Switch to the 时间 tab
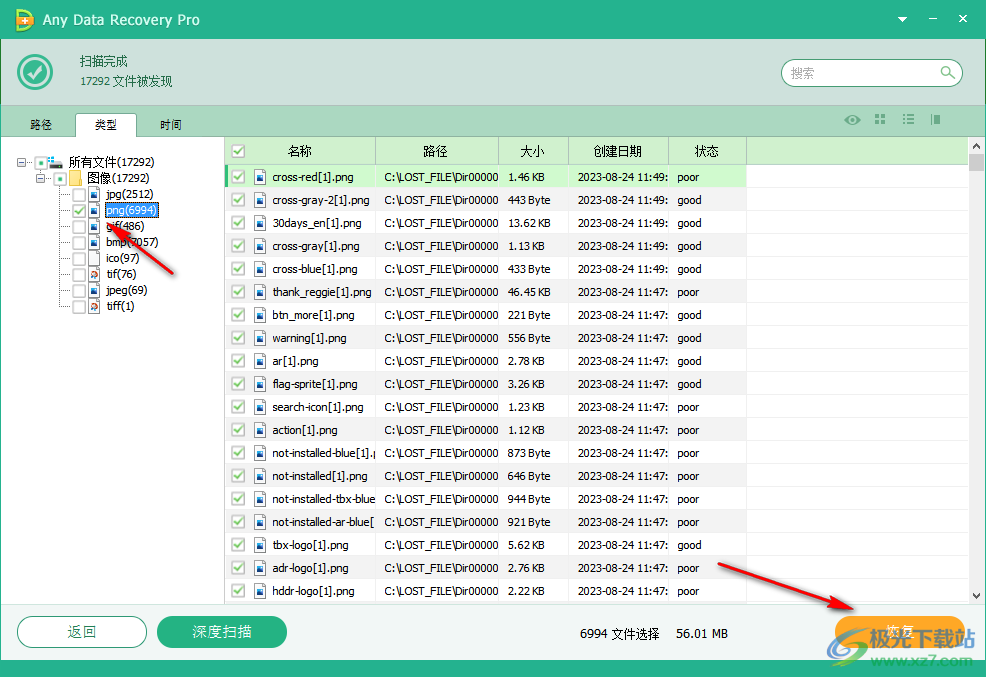The image size is (986, 677). point(170,125)
